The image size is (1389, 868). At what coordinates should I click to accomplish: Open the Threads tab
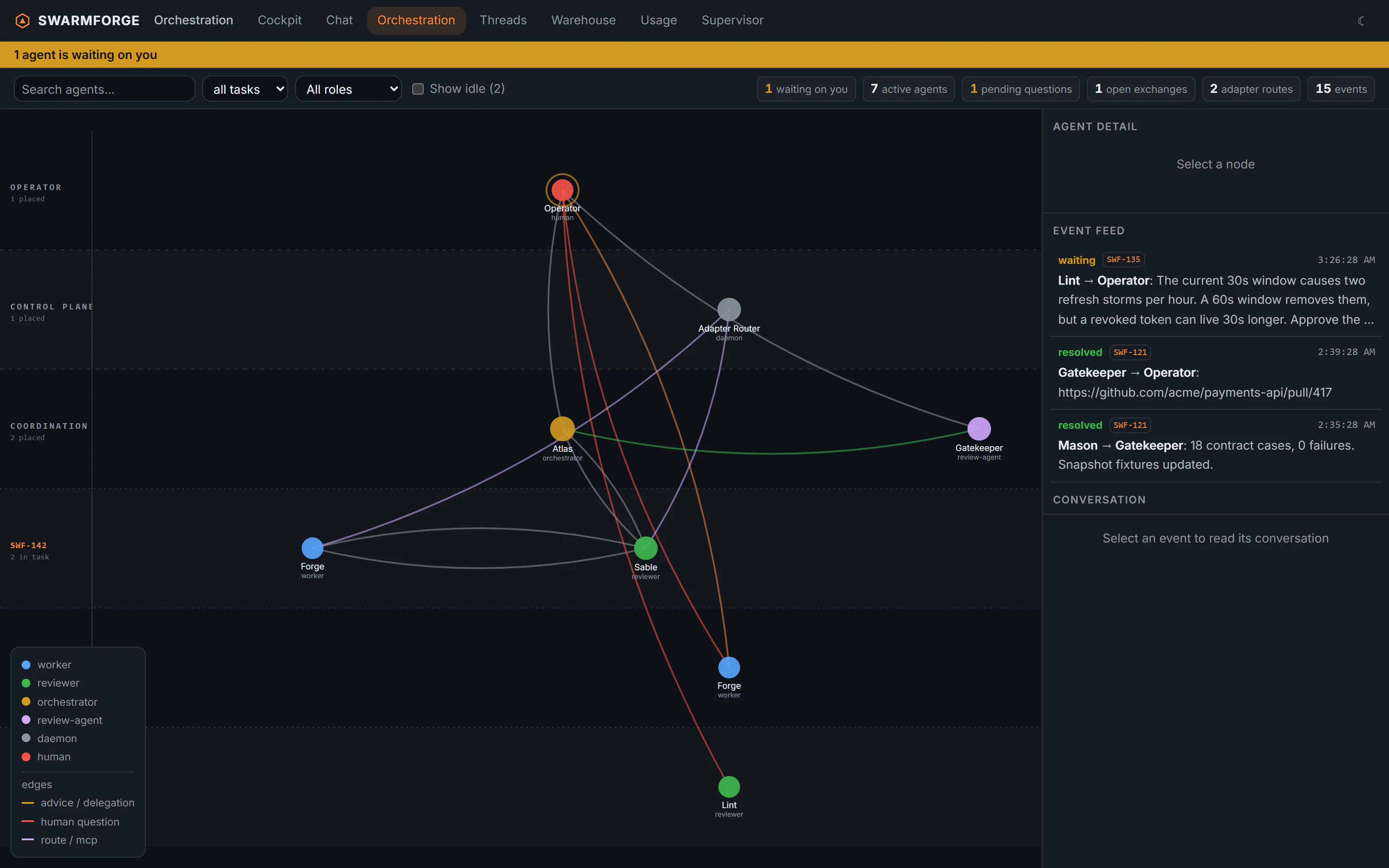point(503,20)
